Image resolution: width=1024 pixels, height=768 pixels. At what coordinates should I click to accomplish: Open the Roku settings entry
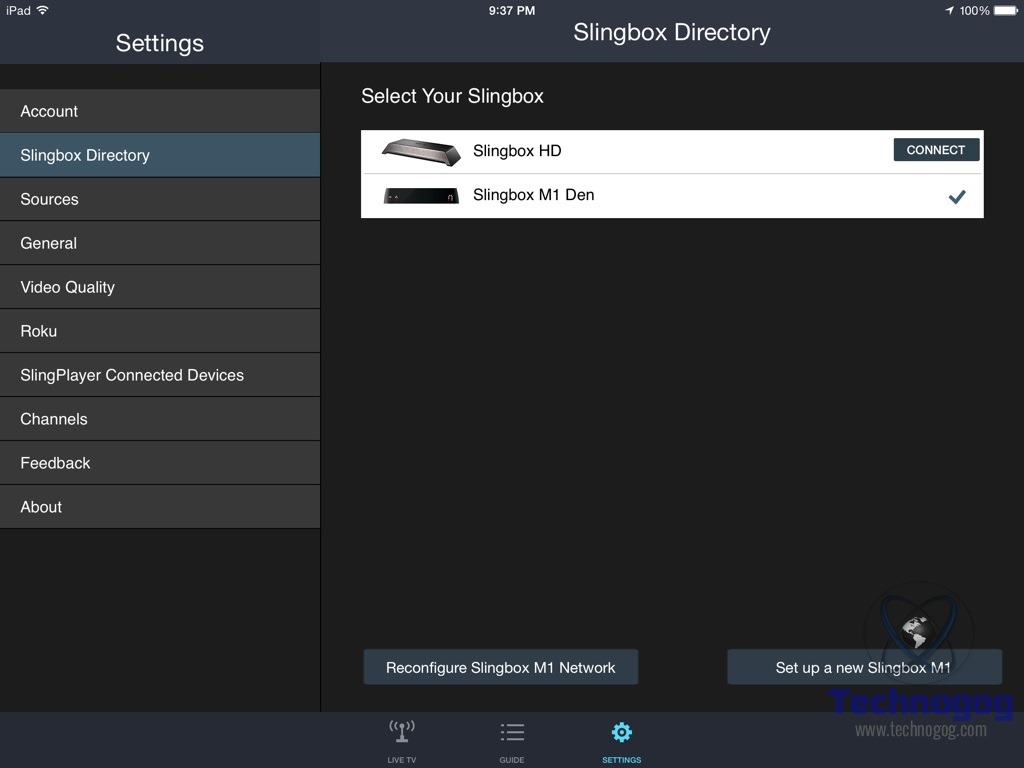point(160,331)
